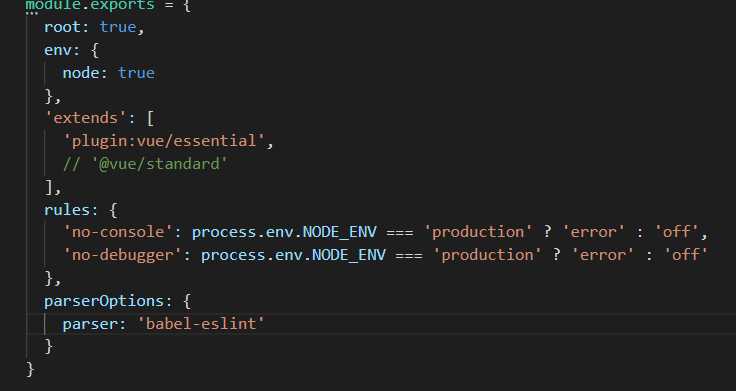
Task: Click the 'extends' string key
Action: pos(85,118)
